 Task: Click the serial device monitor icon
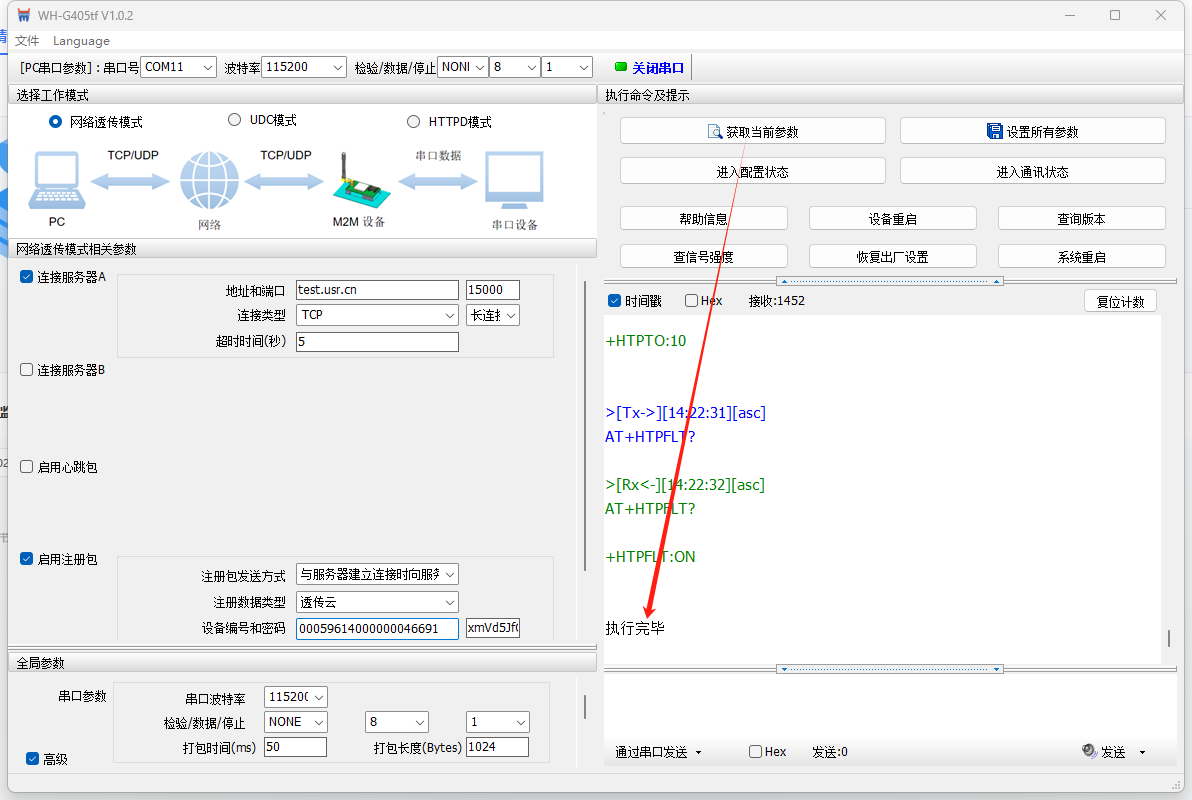pos(514,182)
